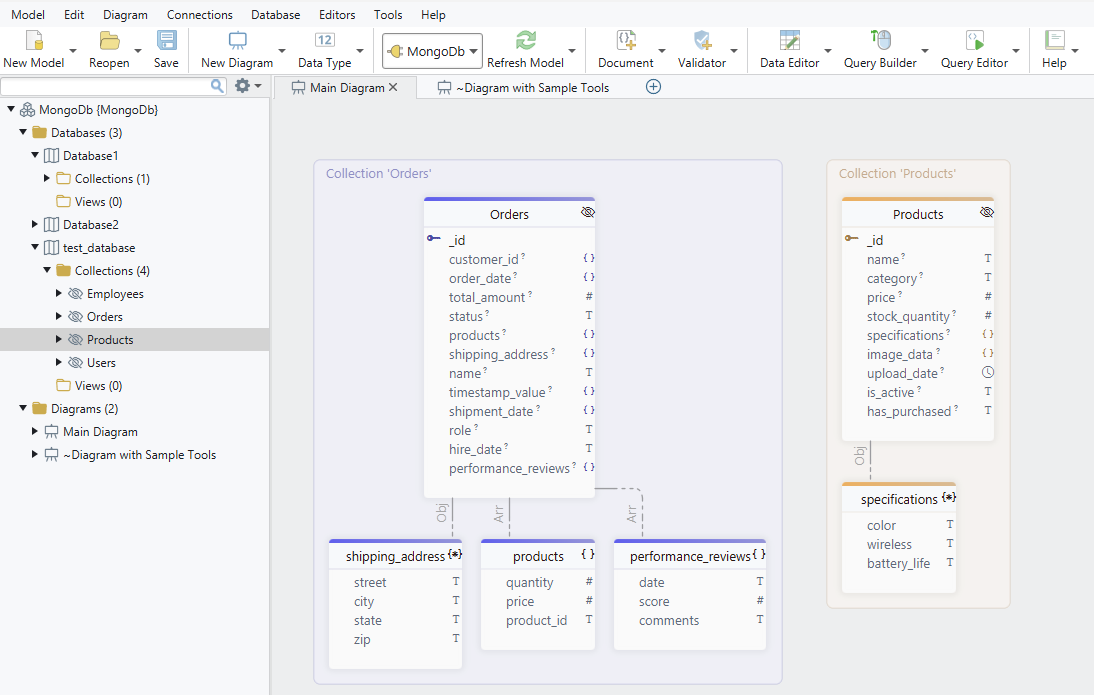
Task: Expand the Users collection node
Action: click(59, 362)
